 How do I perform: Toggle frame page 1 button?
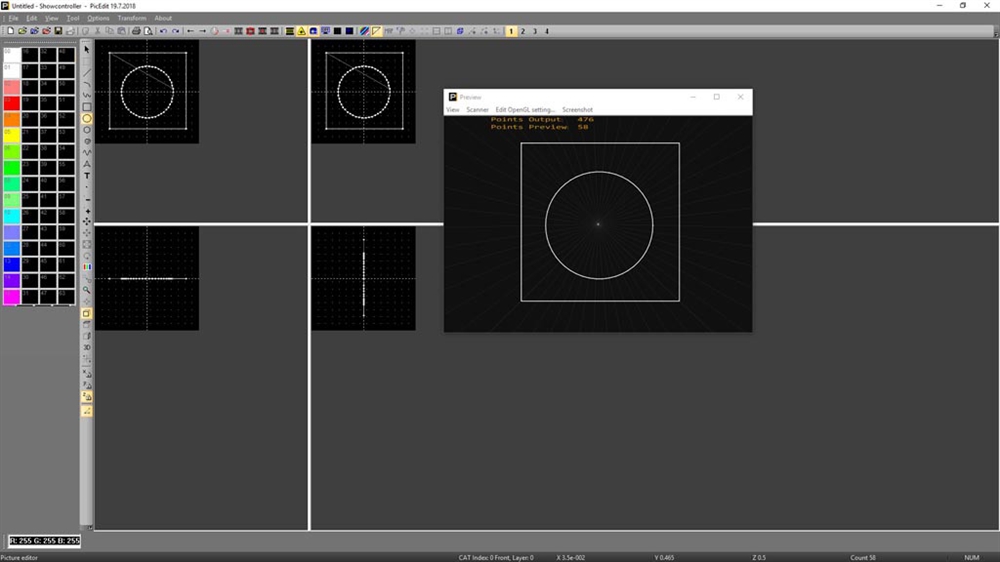click(x=511, y=31)
